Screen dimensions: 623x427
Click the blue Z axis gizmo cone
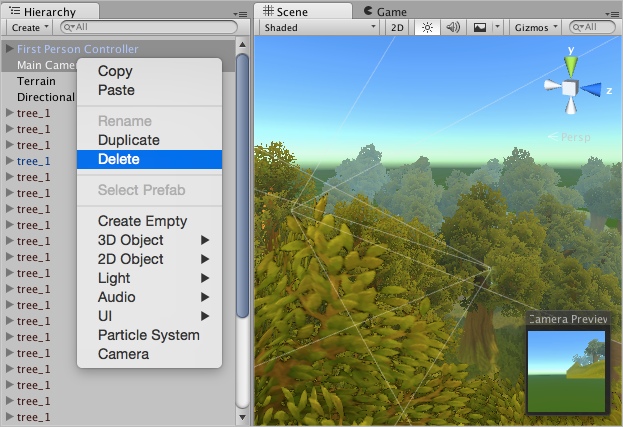pos(591,89)
